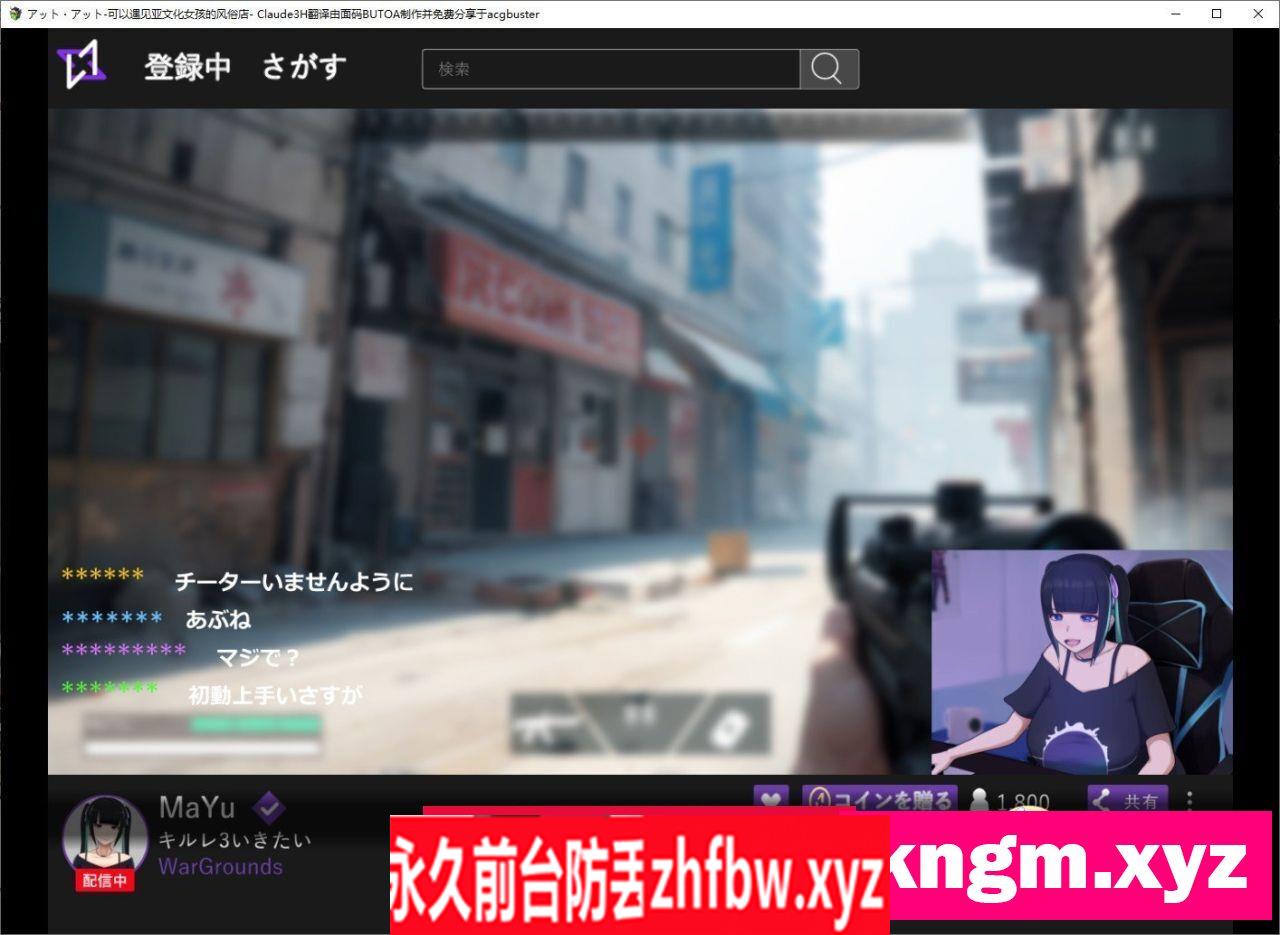Click the 共有 share button
The image size is (1280, 935).
click(x=1127, y=800)
